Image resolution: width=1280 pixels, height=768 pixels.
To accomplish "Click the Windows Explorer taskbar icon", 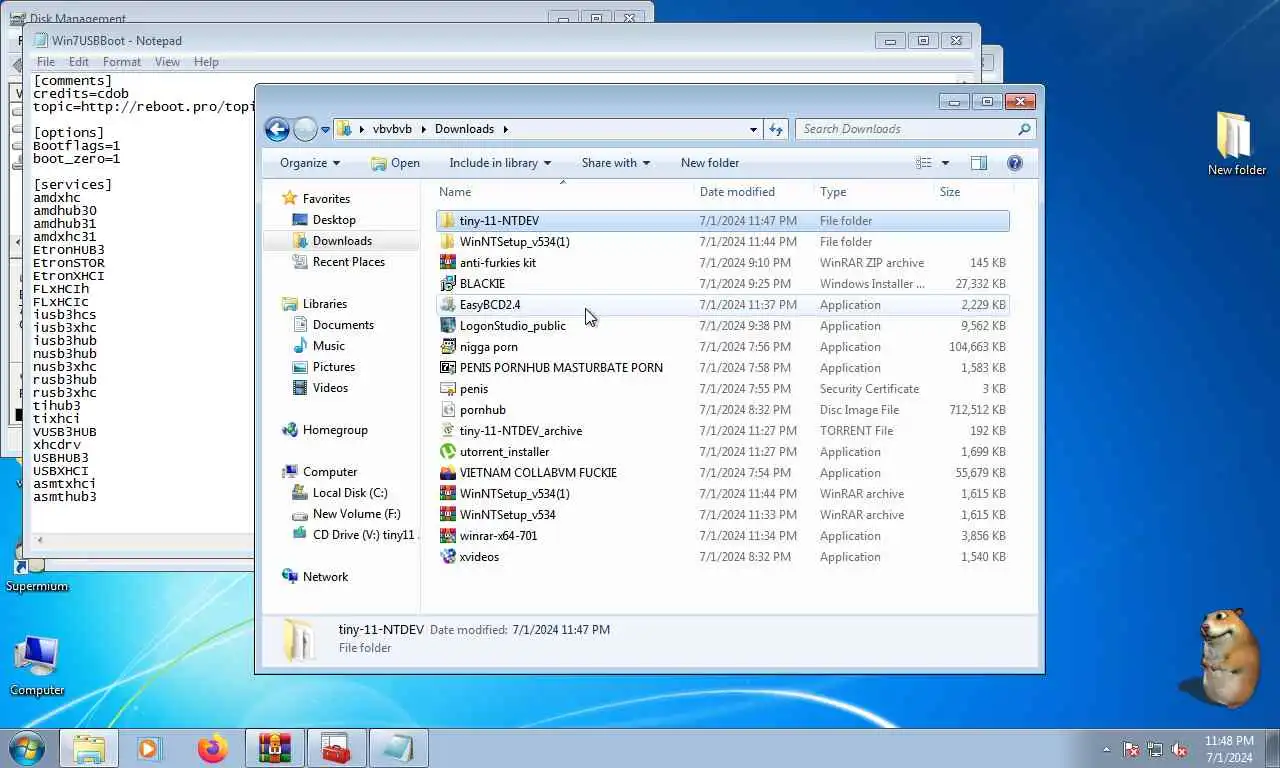I will (x=89, y=748).
